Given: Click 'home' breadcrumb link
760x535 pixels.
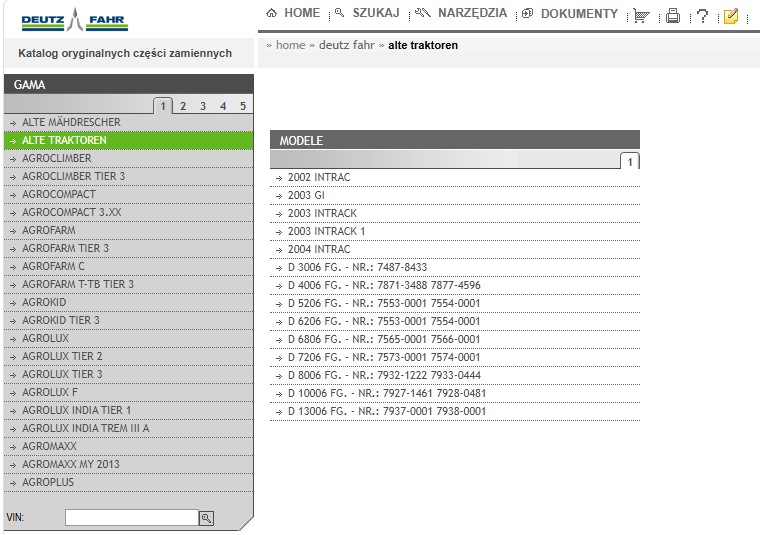Looking at the screenshot, I should 290,45.
